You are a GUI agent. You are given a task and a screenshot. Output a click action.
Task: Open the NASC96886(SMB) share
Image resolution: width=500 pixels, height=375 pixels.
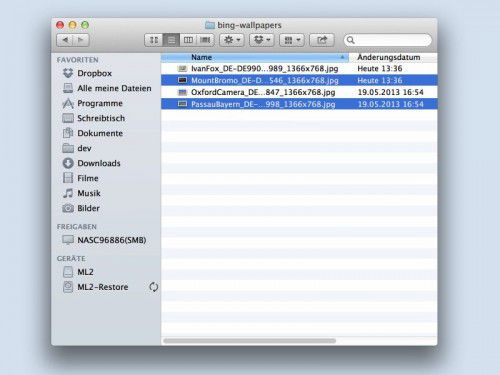coord(104,240)
